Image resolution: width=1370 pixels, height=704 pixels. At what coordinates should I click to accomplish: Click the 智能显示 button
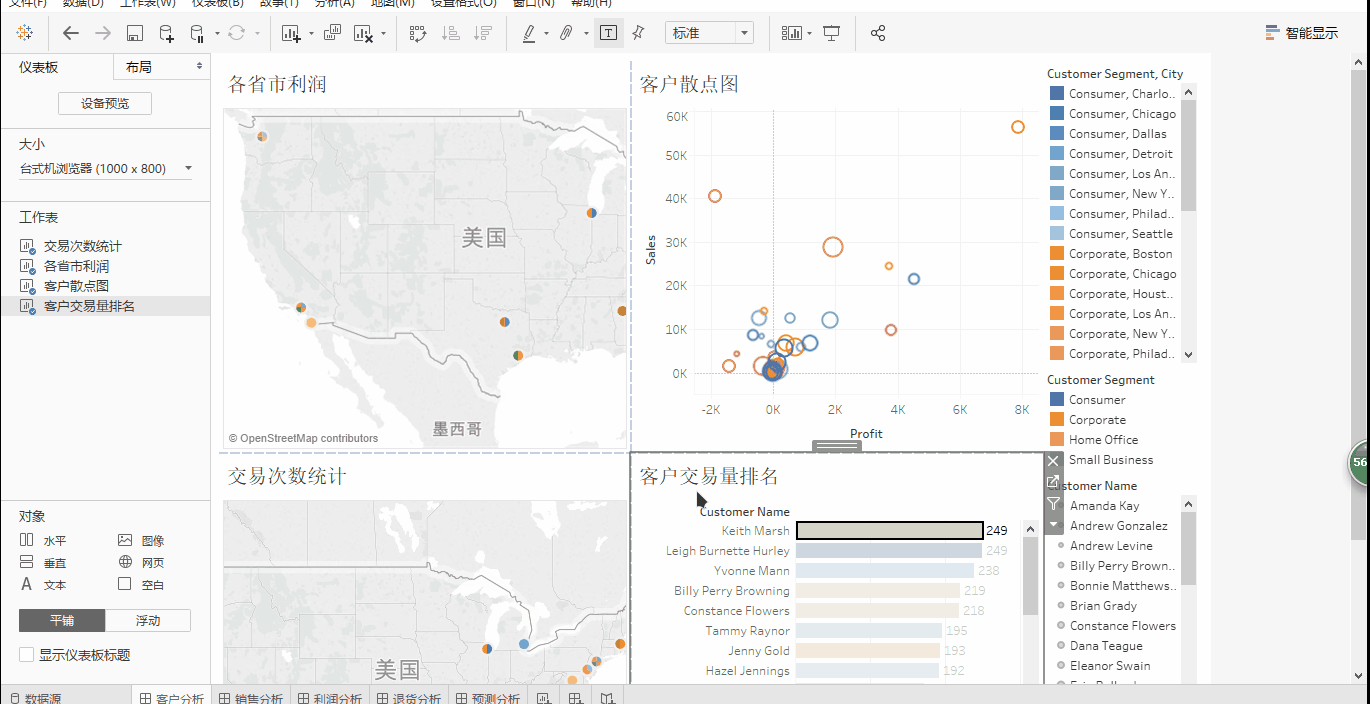click(x=1301, y=33)
